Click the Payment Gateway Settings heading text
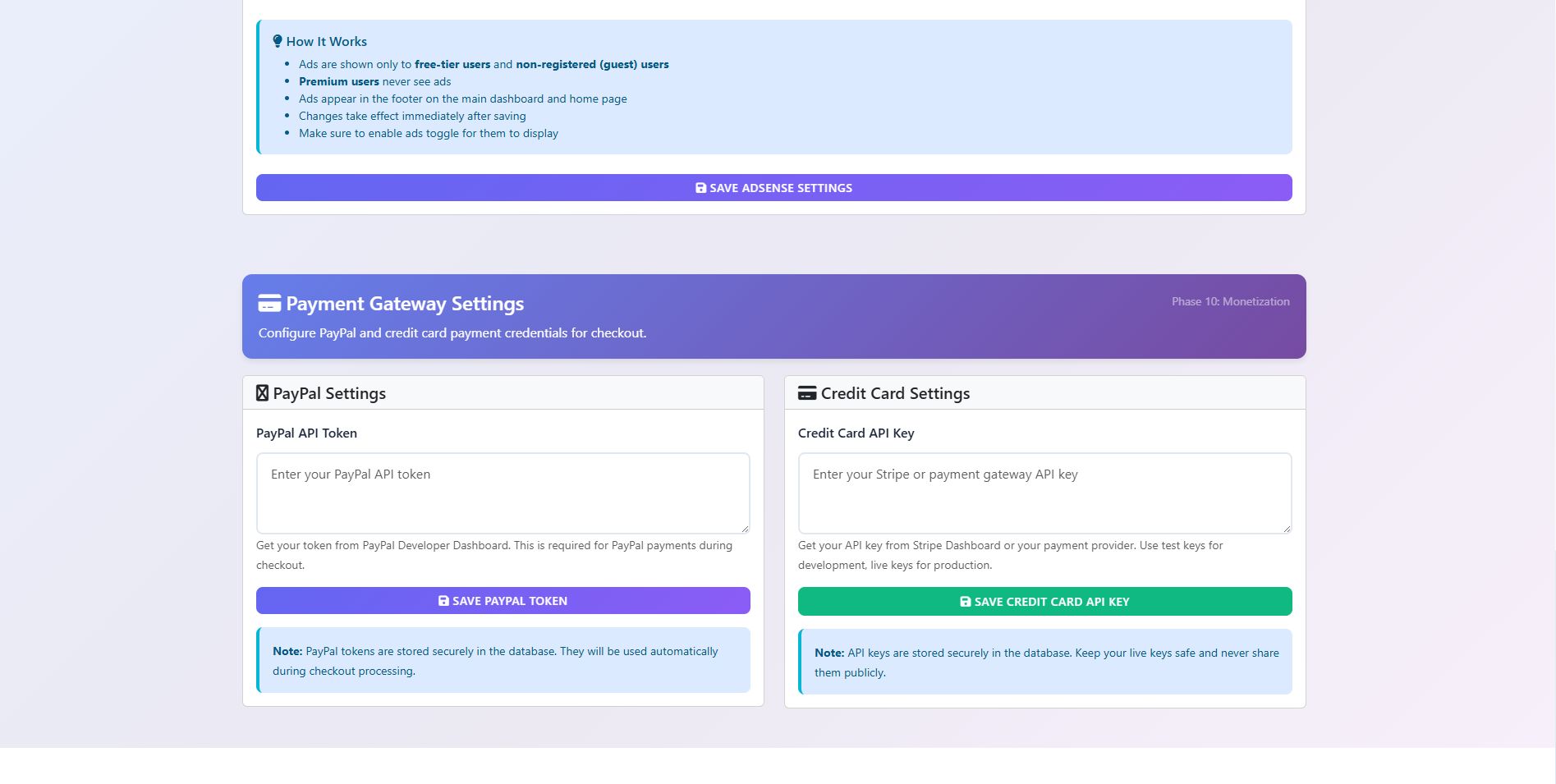 tap(405, 304)
